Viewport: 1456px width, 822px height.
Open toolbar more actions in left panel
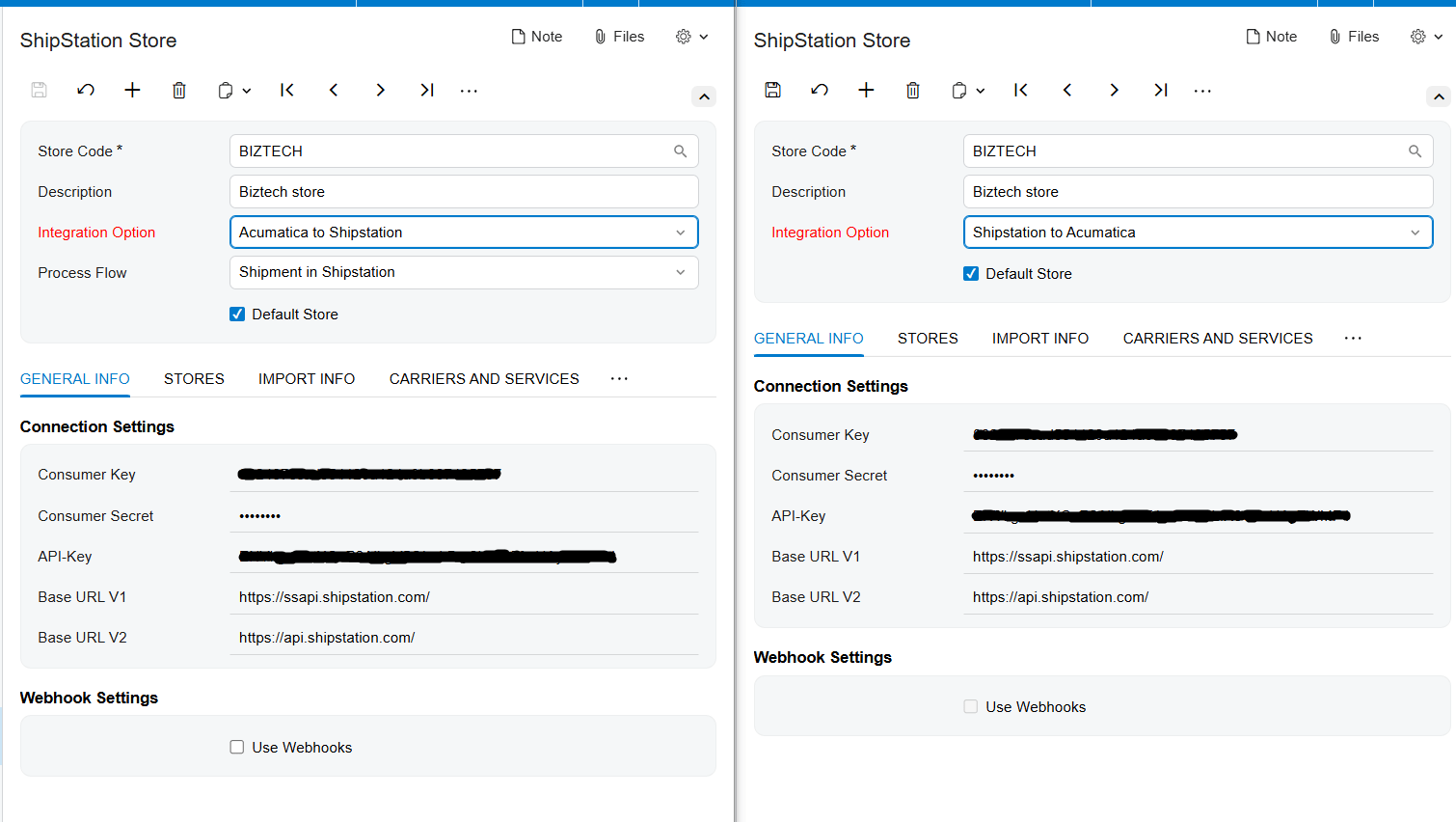469,91
